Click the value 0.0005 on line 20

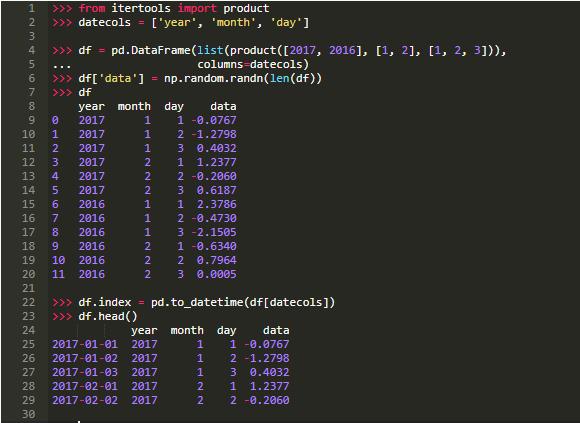tap(216, 274)
